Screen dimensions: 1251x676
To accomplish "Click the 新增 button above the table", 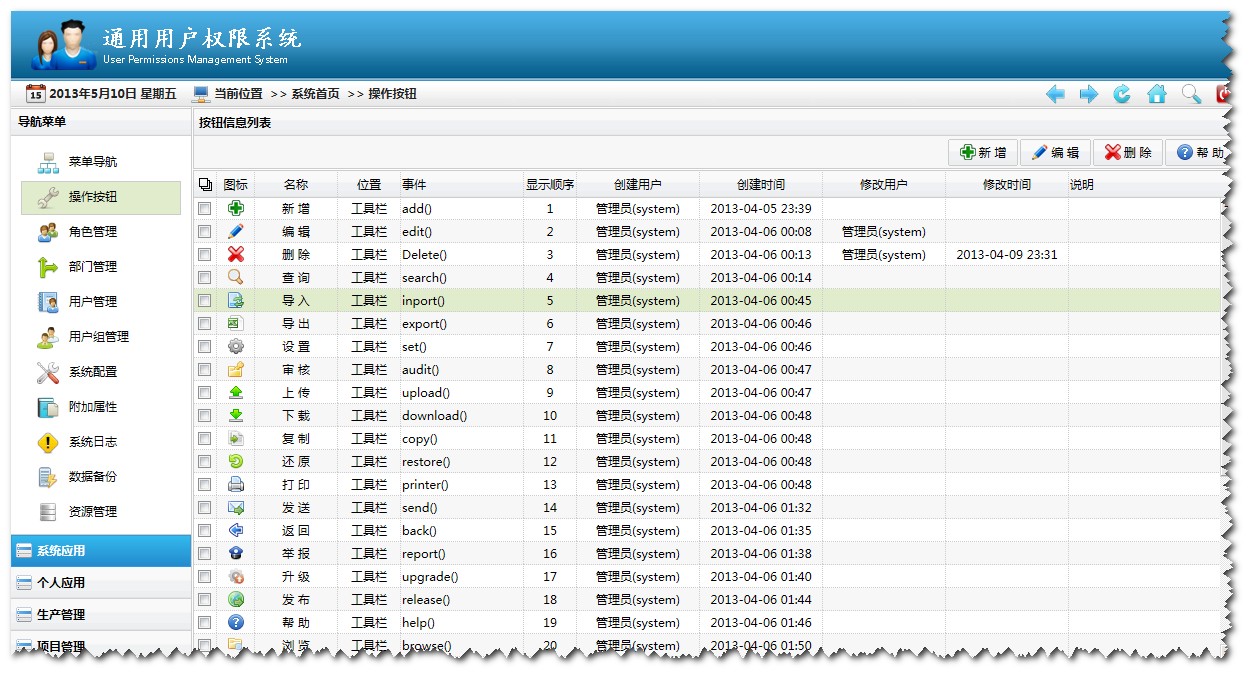I will click(981, 152).
